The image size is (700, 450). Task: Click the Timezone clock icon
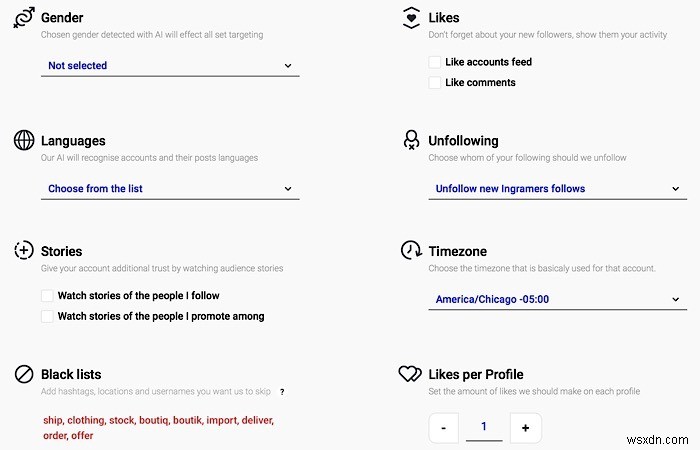point(410,251)
